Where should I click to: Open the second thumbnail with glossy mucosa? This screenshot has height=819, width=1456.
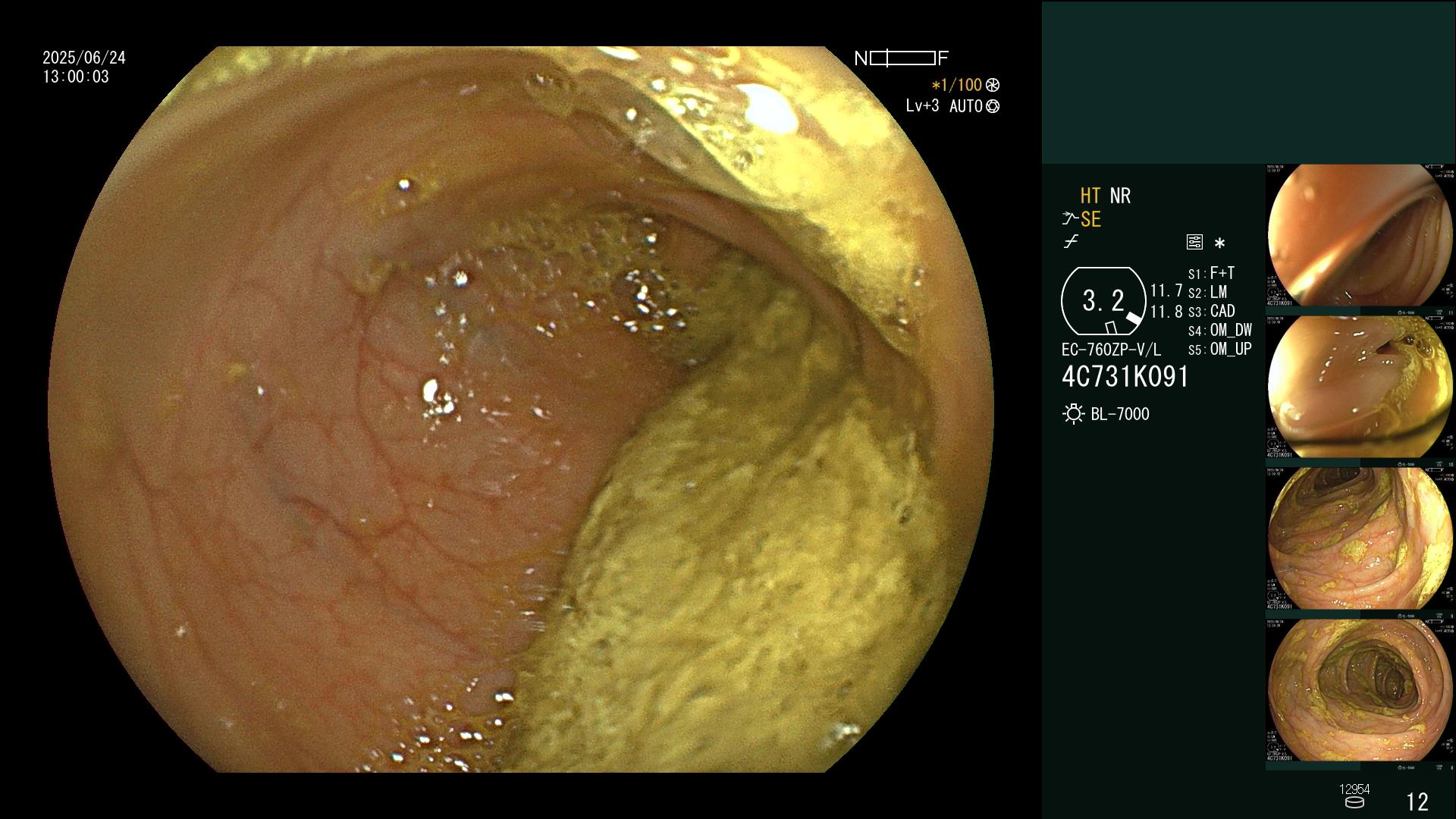(x=1360, y=388)
